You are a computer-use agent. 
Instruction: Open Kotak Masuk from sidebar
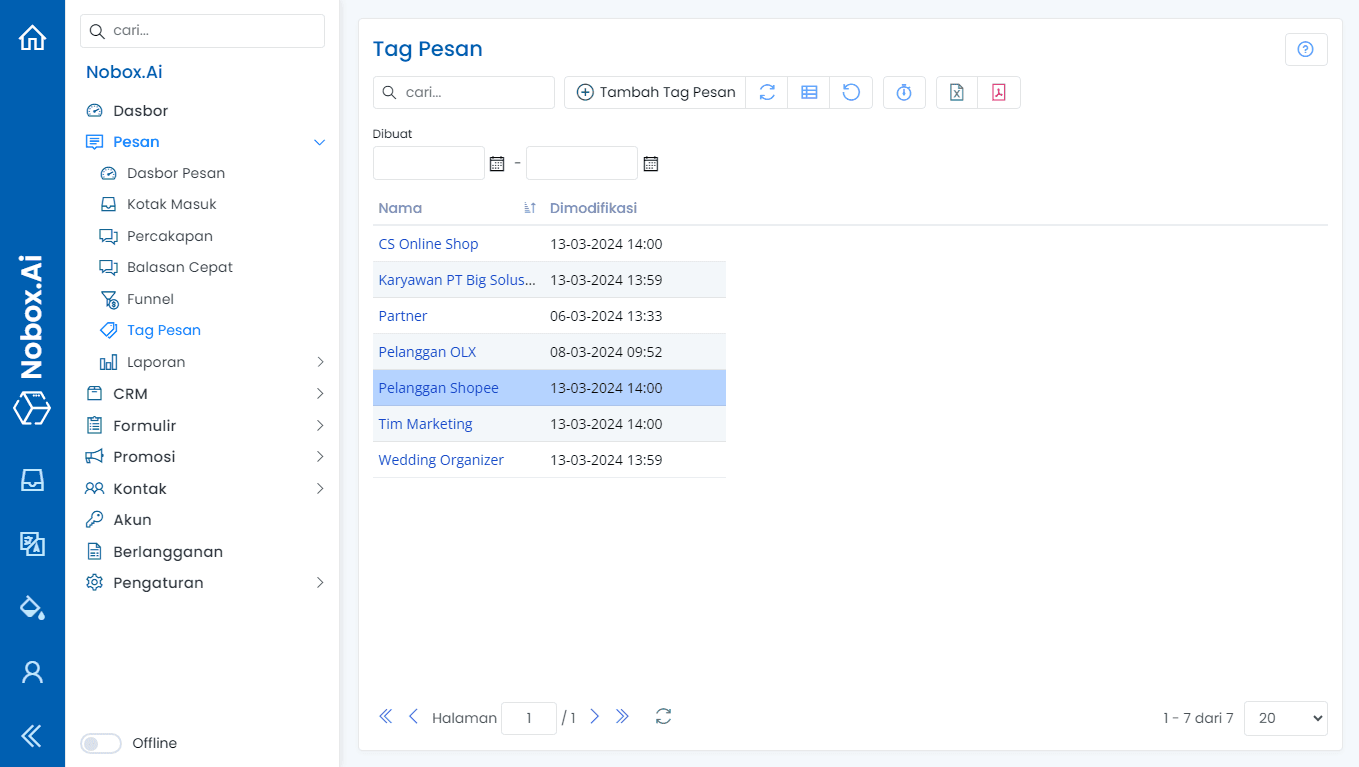(x=171, y=204)
